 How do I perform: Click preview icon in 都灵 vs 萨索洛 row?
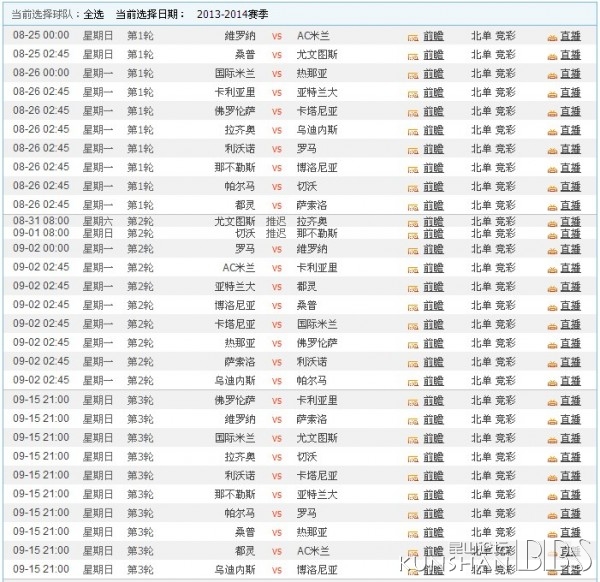point(413,207)
